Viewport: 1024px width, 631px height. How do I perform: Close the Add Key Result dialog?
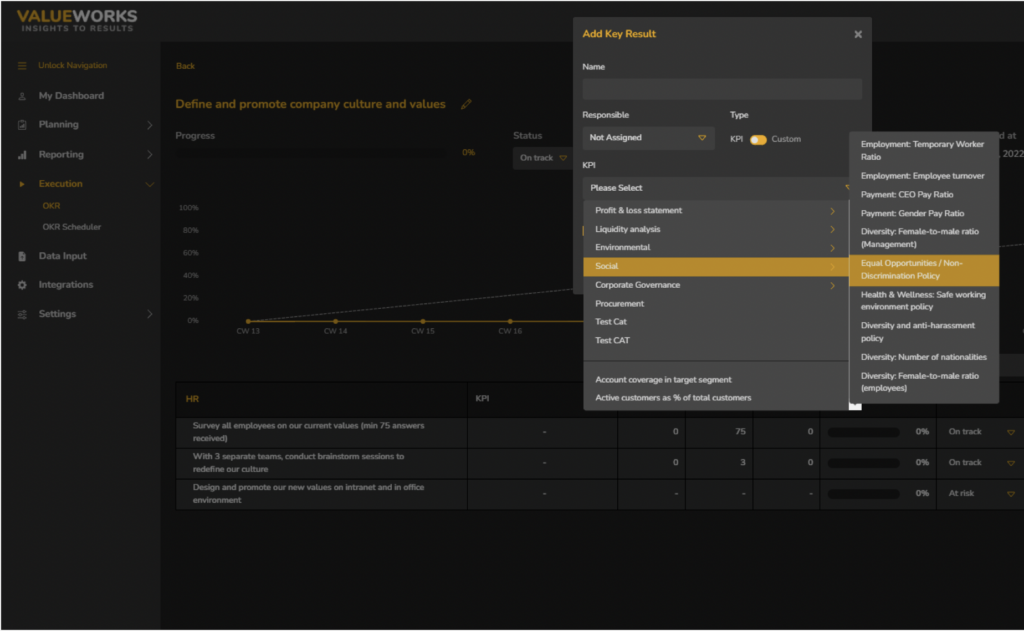coord(857,34)
